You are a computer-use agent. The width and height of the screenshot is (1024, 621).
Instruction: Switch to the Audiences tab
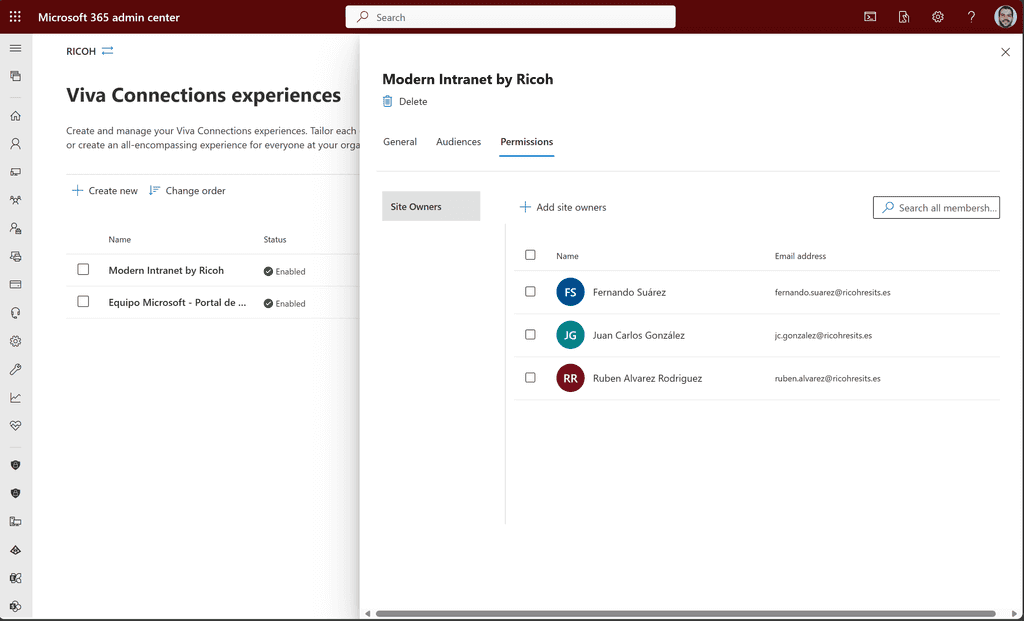(458, 142)
